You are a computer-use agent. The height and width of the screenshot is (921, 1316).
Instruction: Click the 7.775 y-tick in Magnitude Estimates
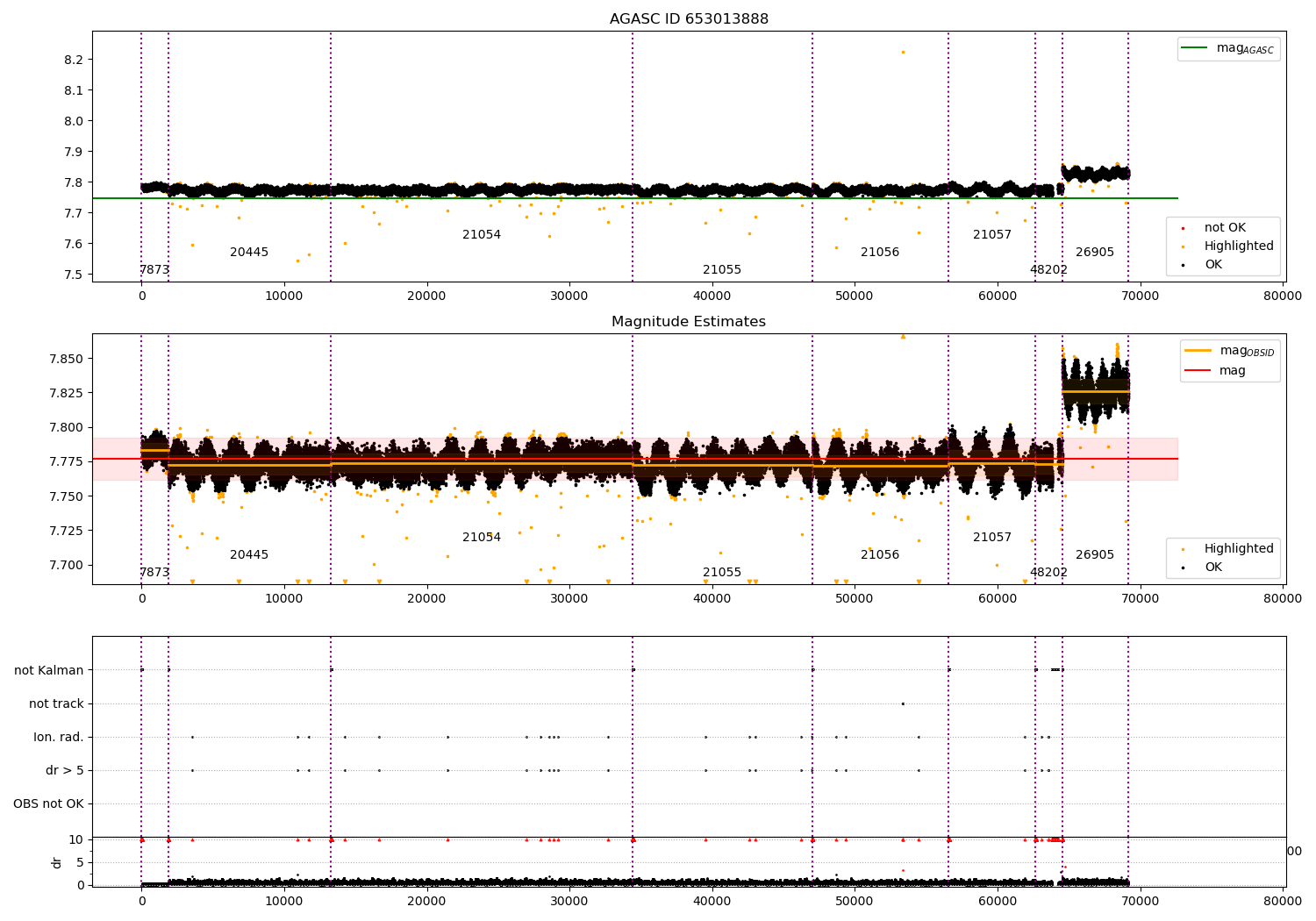point(67,461)
